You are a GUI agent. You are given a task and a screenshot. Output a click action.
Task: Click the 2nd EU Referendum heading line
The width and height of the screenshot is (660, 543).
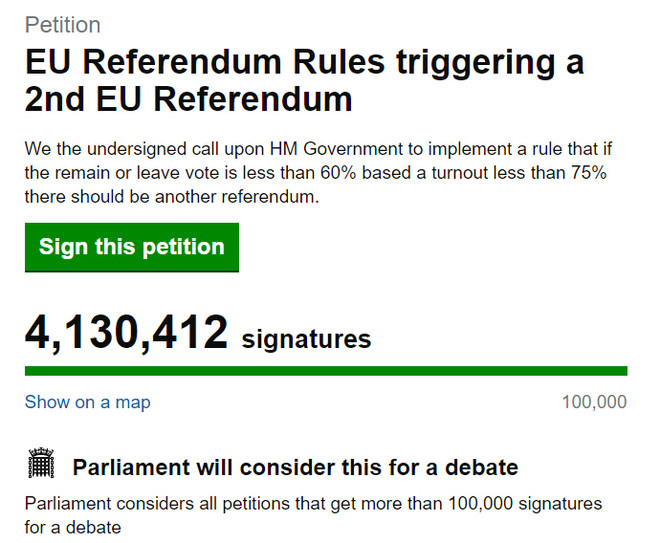[x=188, y=99]
